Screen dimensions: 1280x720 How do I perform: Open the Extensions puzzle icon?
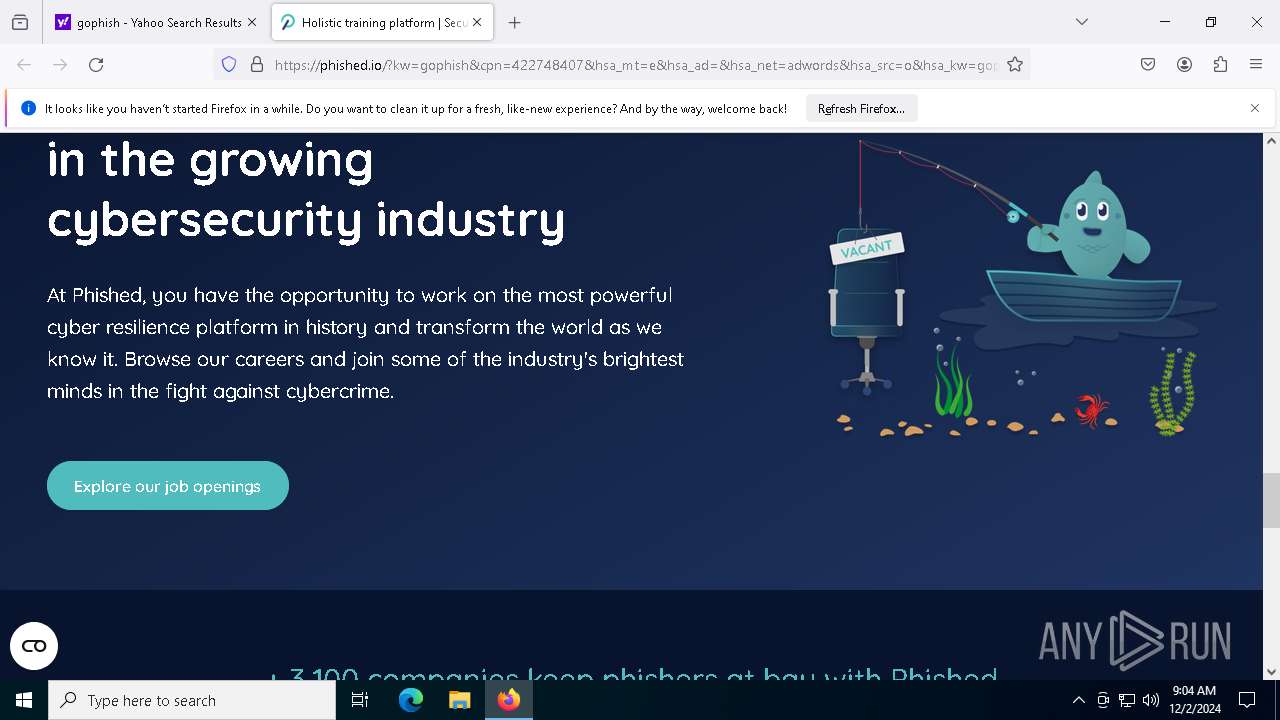1220,64
